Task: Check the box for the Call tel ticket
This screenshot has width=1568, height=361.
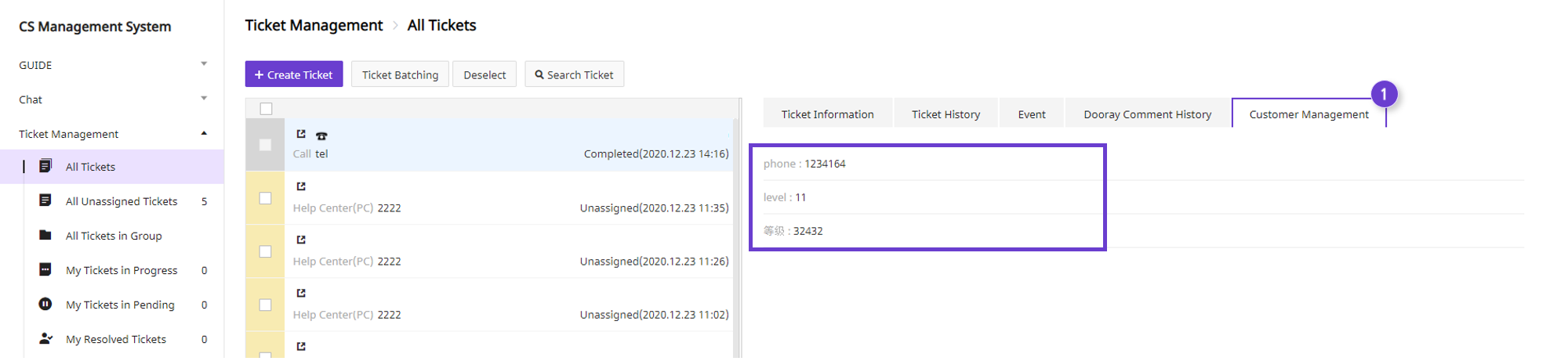Action: point(265,145)
